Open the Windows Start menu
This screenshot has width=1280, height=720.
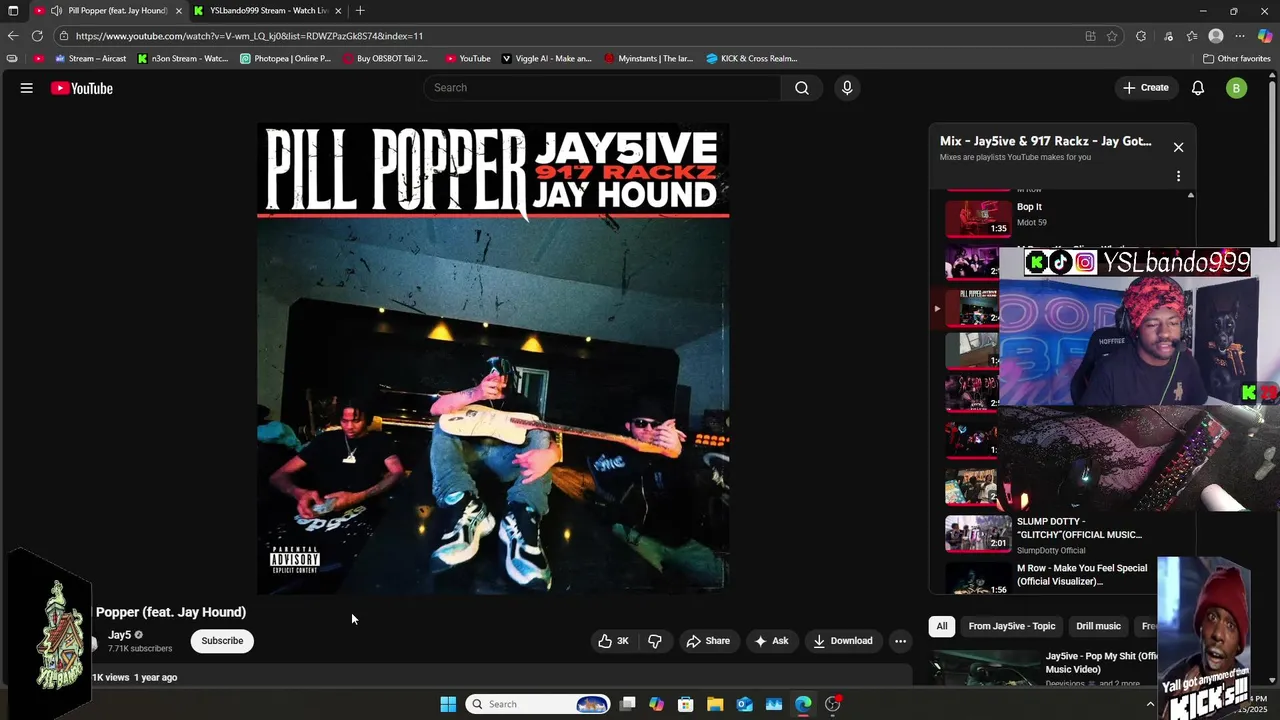point(448,704)
